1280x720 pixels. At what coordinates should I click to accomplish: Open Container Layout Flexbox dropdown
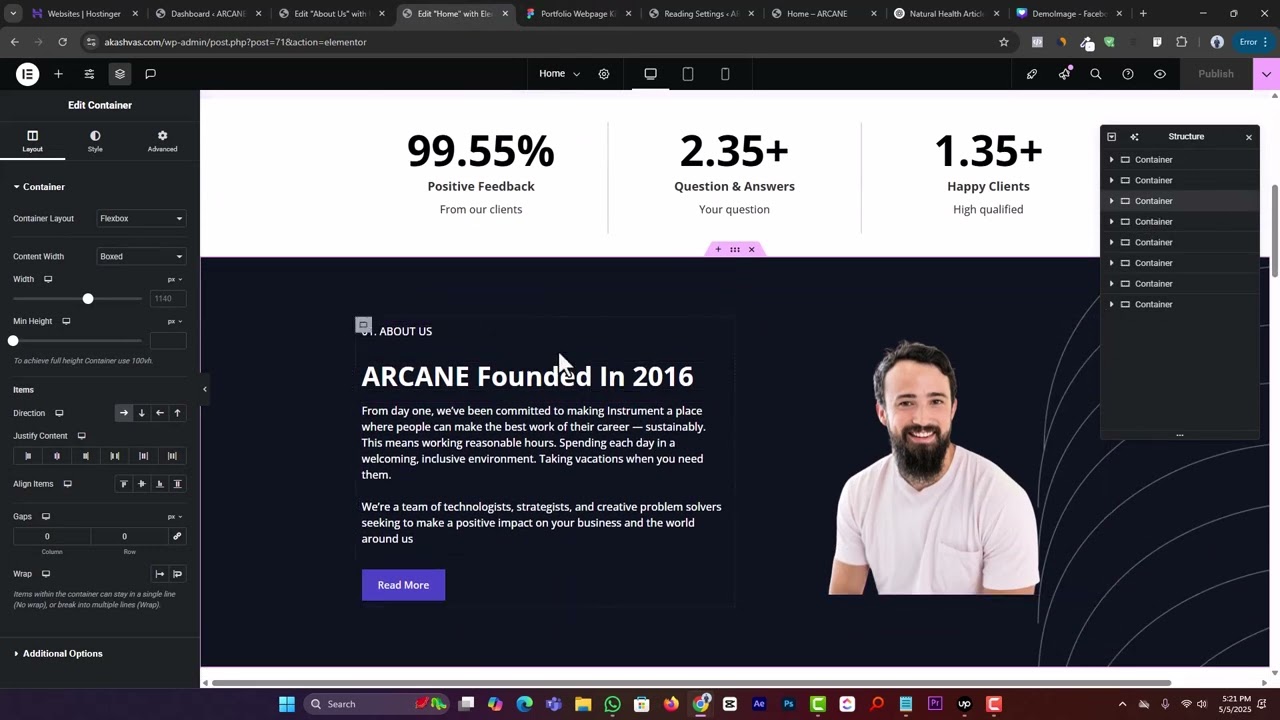[x=141, y=218]
